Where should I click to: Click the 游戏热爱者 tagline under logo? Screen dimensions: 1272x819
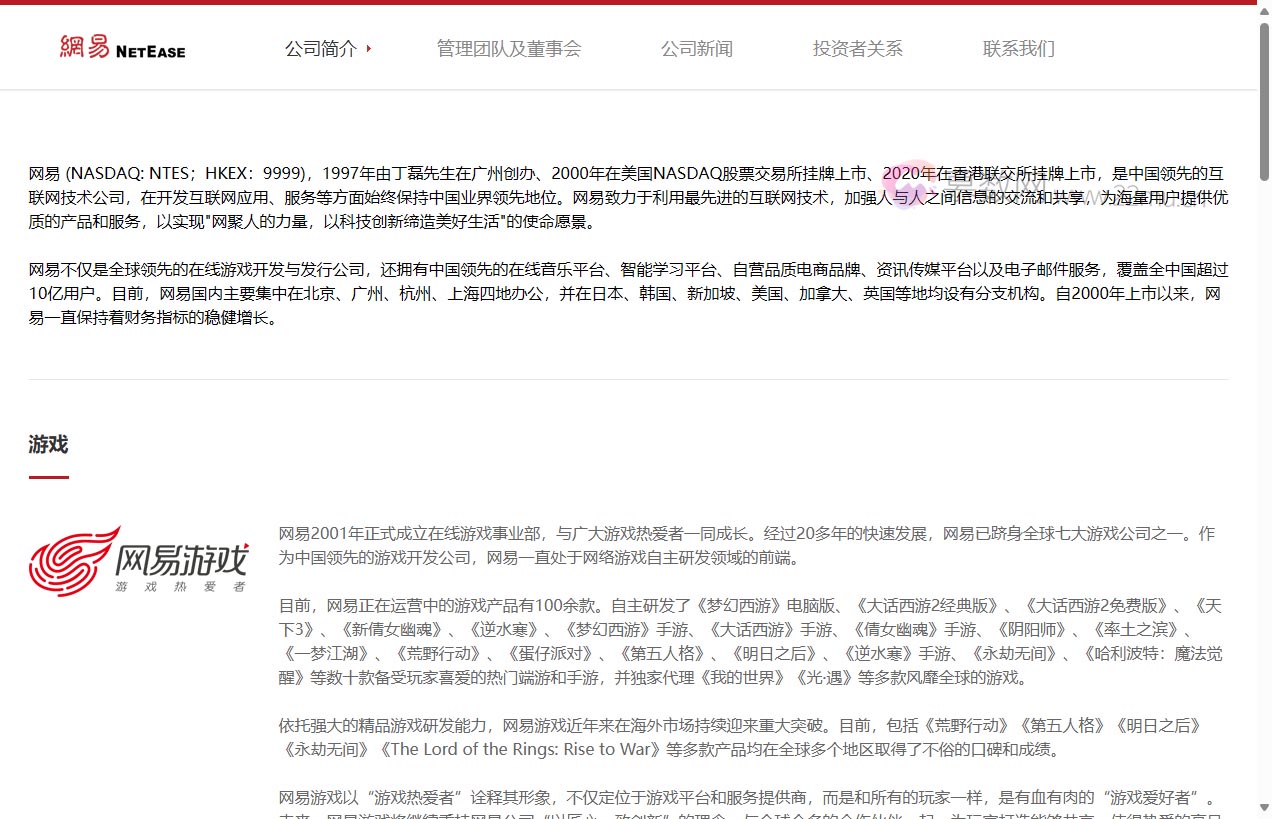(x=180, y=586)
